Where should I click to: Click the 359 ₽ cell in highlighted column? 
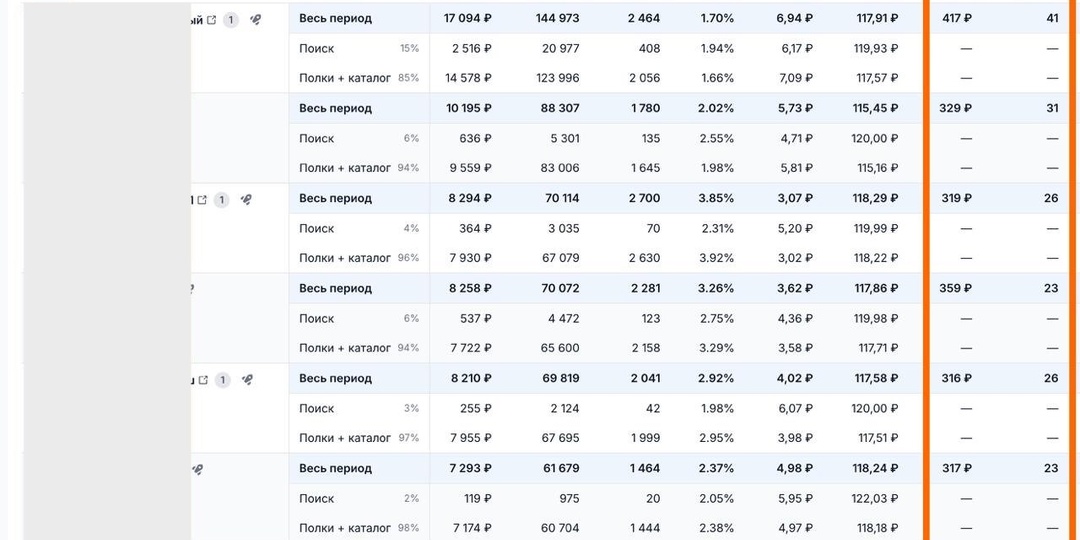point(955,289)
